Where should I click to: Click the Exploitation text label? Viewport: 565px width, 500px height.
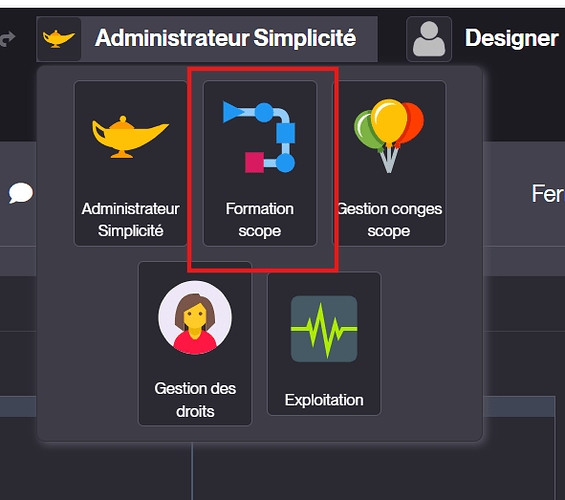324,400
